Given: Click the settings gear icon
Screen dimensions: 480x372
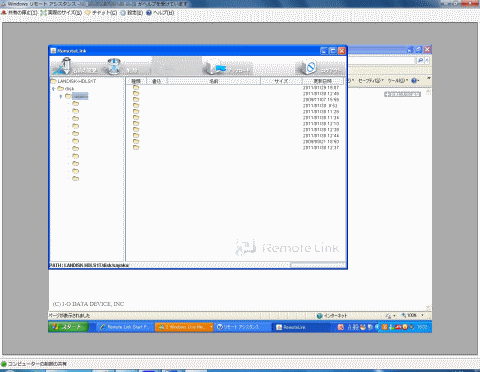Looking at the screenshot, I should (123, 13).
